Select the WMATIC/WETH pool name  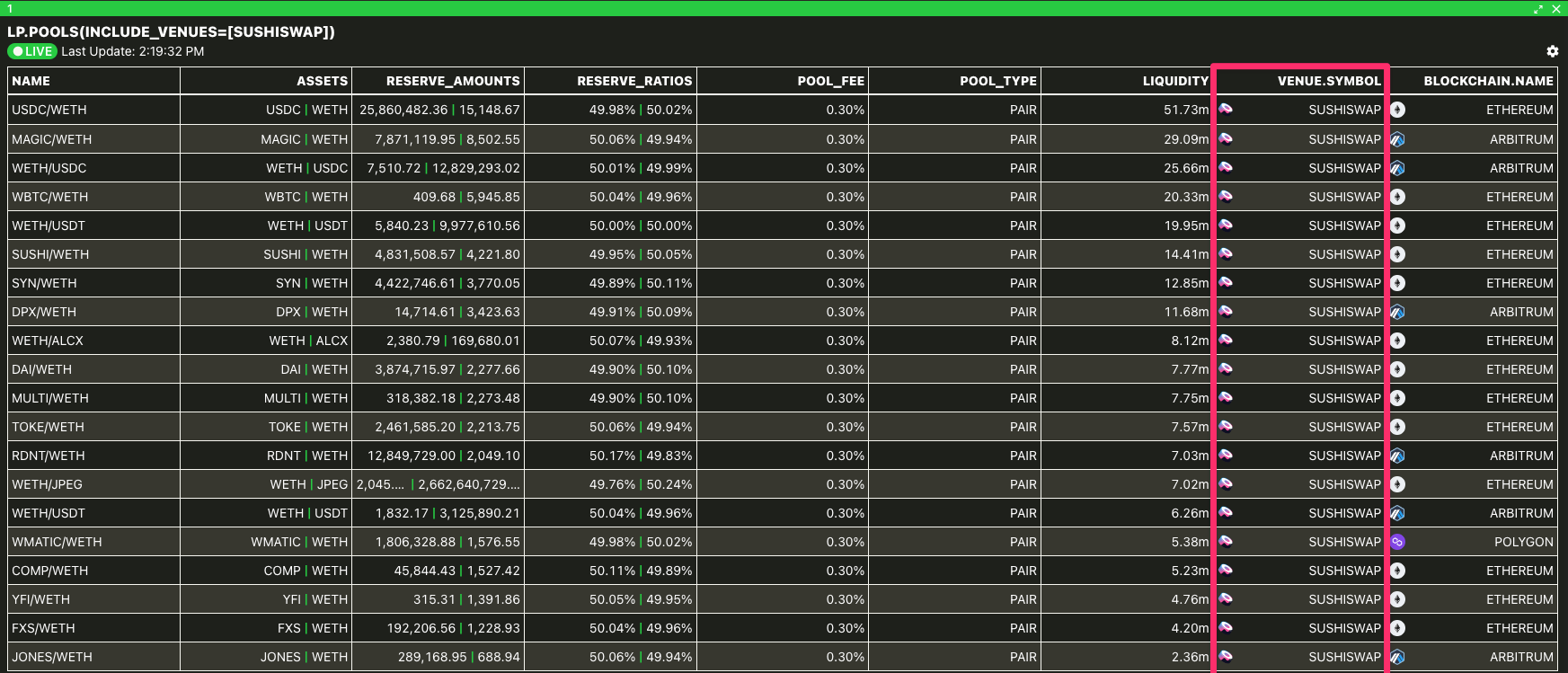coord(57,542)
